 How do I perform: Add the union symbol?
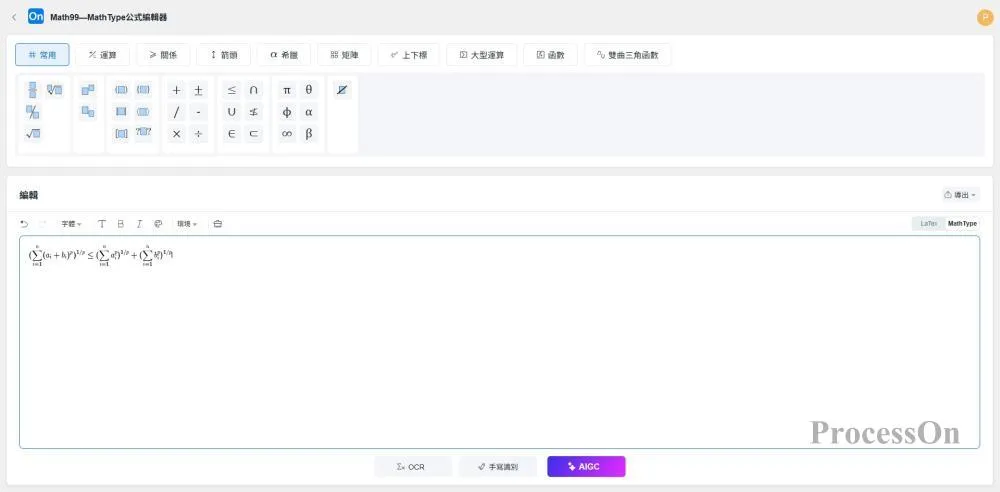coord(232,112)
